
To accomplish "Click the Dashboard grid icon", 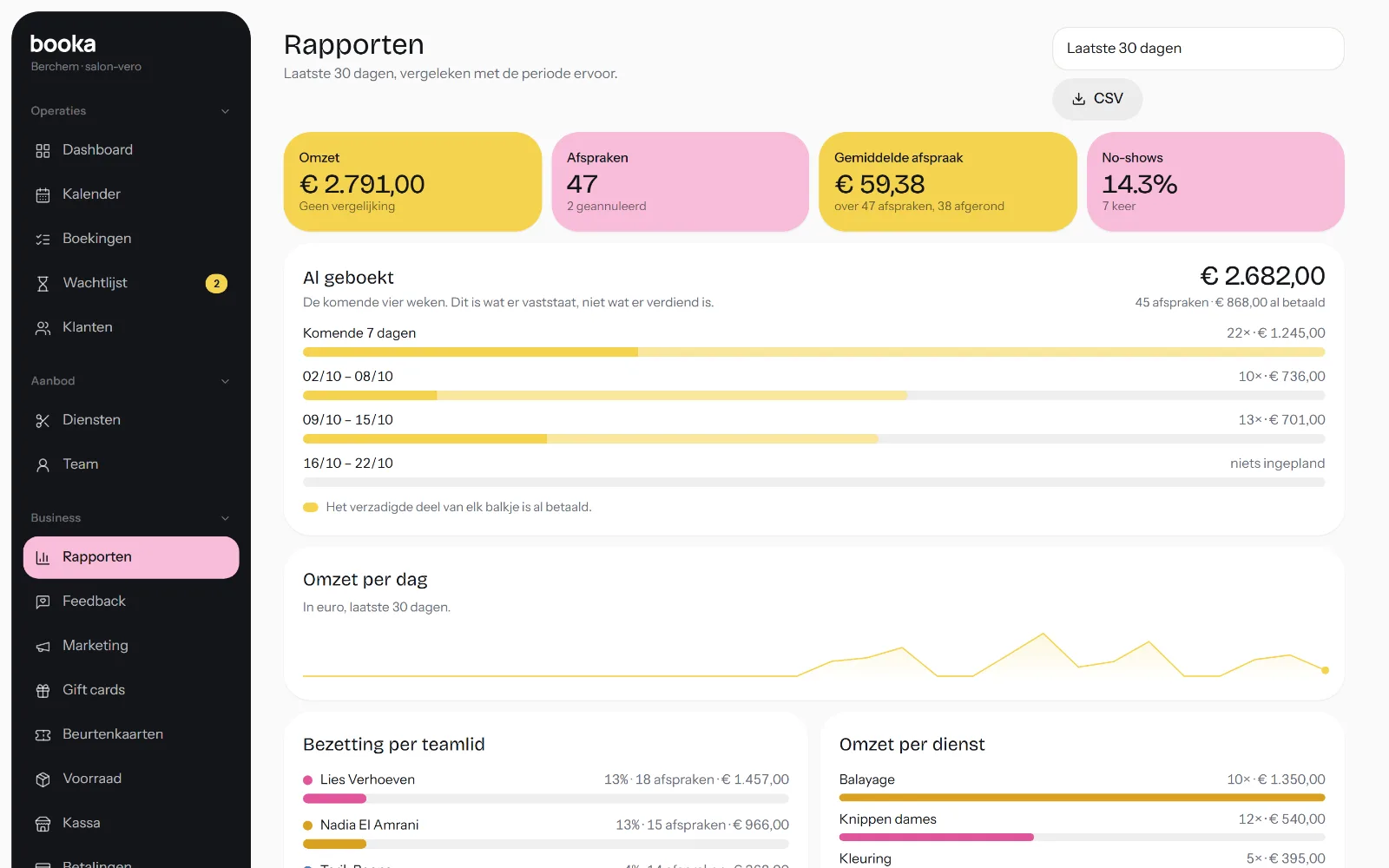I will pyautogui.click(x=43, y=151).
